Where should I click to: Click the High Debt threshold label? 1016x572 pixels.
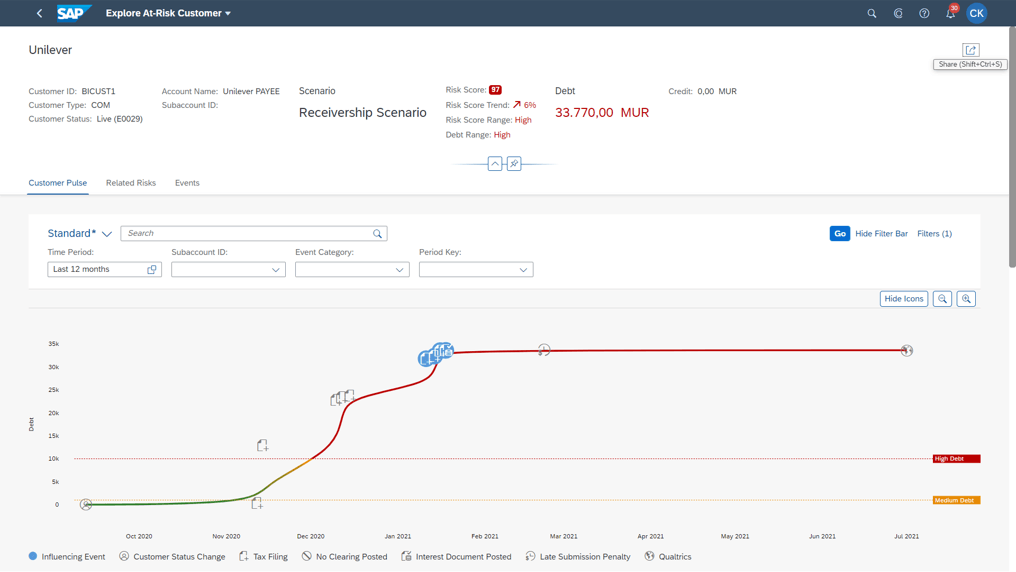coord(956,459)
